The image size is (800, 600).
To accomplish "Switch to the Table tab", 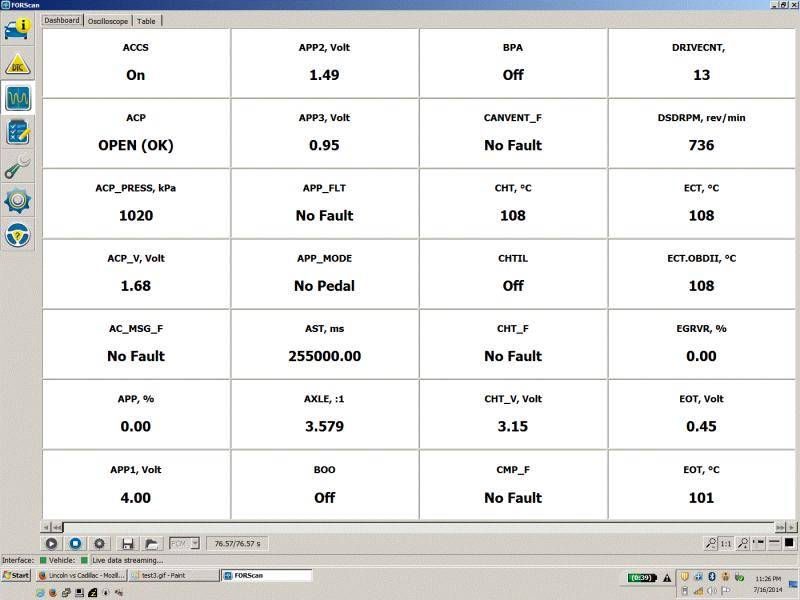I will (x=146, y=20).
